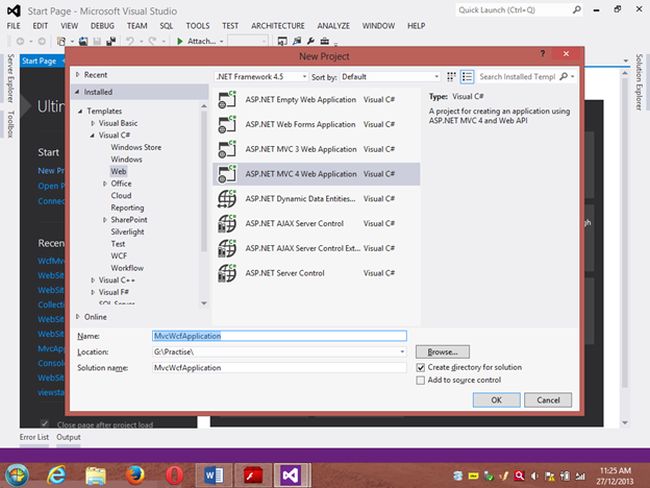This screenshot has width=650, height=488.
Task: Open the Flash taskbar application icon
Action: [x=253, y=475]
